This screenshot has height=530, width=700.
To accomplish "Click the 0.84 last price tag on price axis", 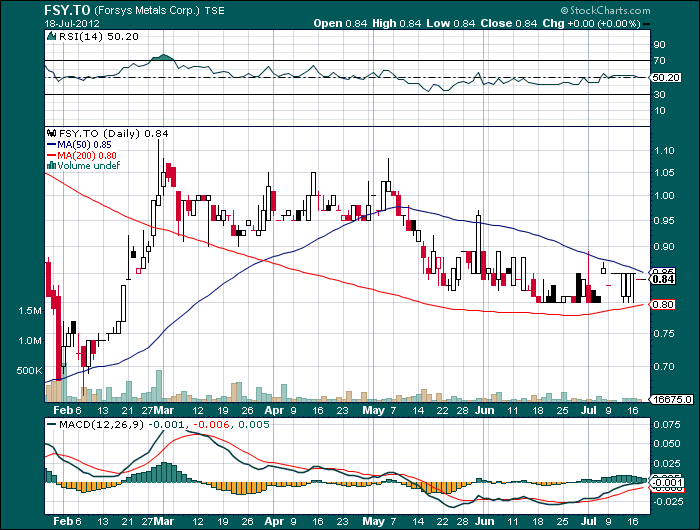I will pyautogui.click(x=663, y=279).
